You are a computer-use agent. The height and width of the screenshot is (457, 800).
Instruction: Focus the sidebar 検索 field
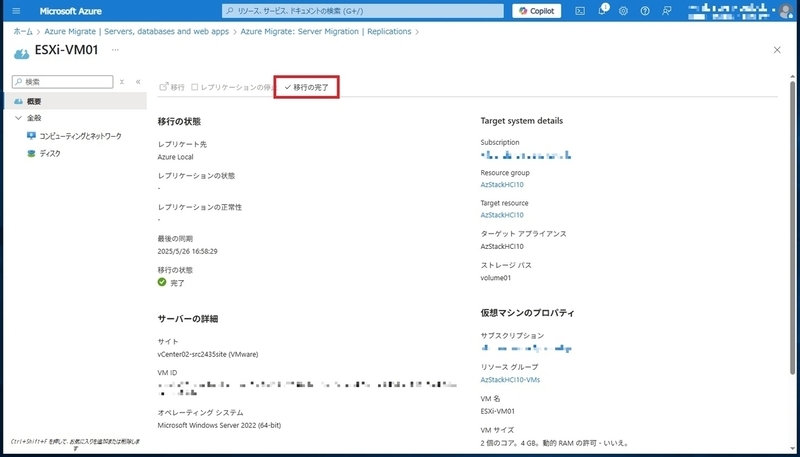tap(62, 82)
